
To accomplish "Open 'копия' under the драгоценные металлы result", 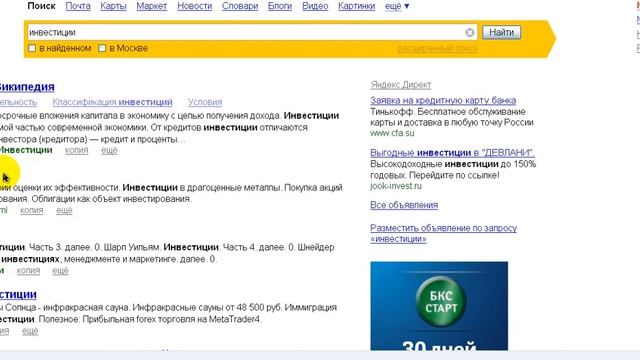I will (31, 210).
